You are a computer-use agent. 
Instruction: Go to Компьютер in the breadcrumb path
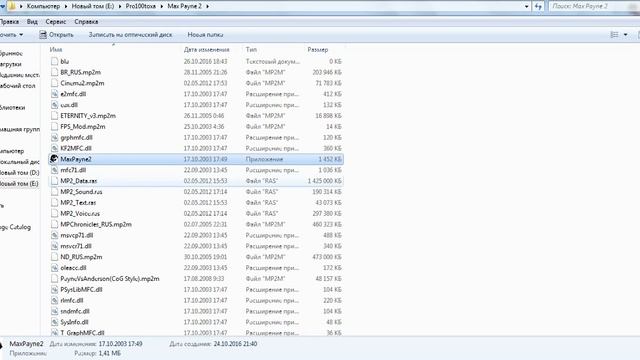tap(43, 6)
